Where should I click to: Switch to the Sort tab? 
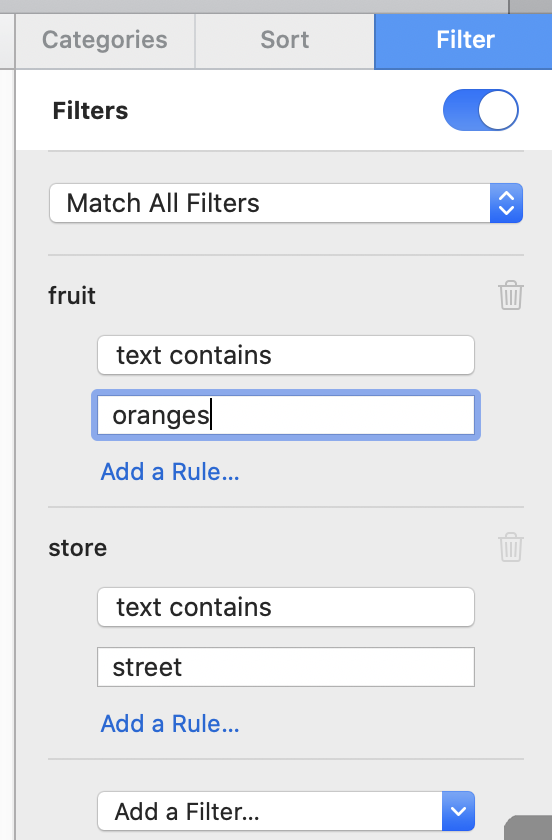pos(285,40)
